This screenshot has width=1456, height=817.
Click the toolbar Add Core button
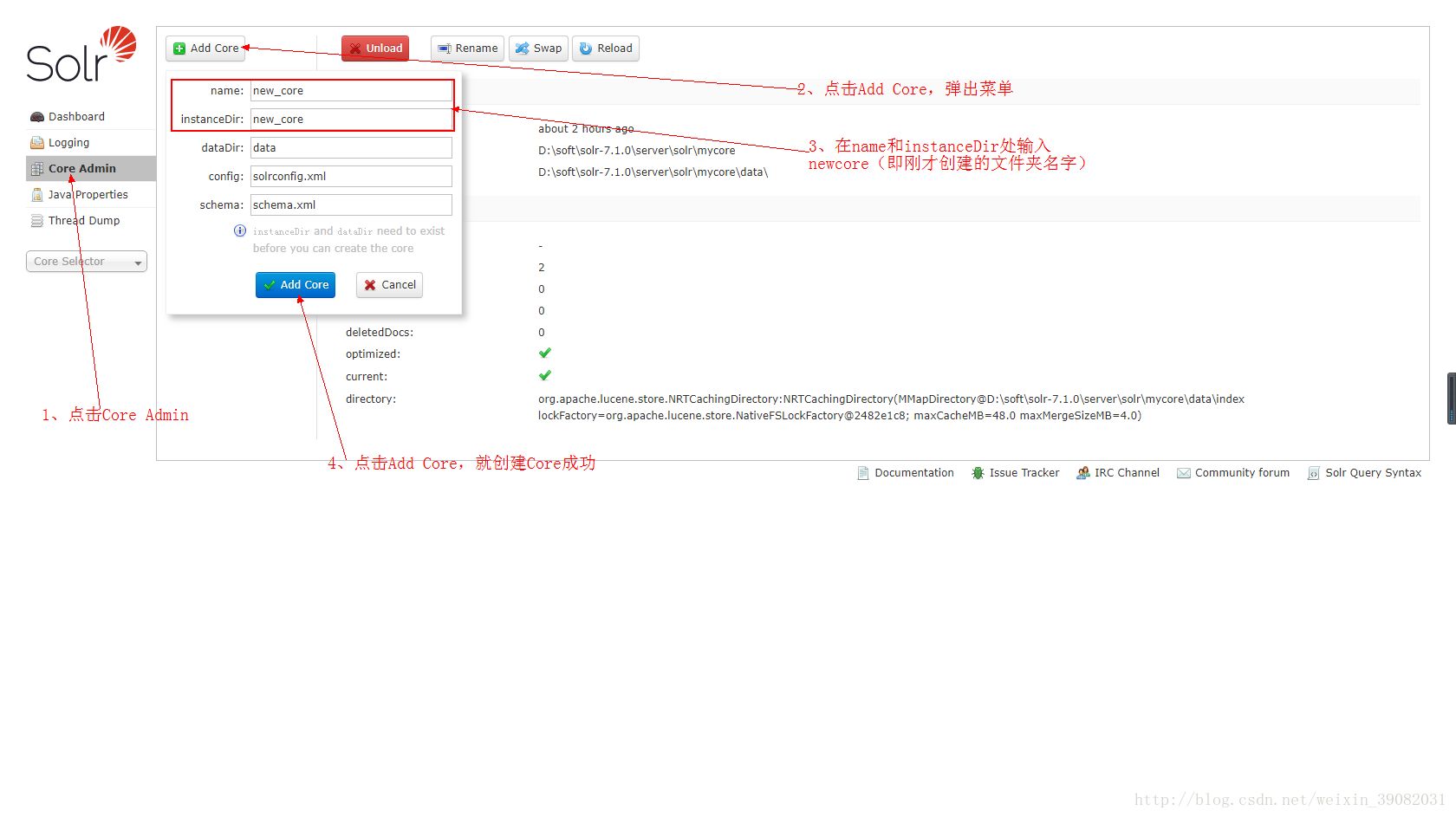[205, 49]
